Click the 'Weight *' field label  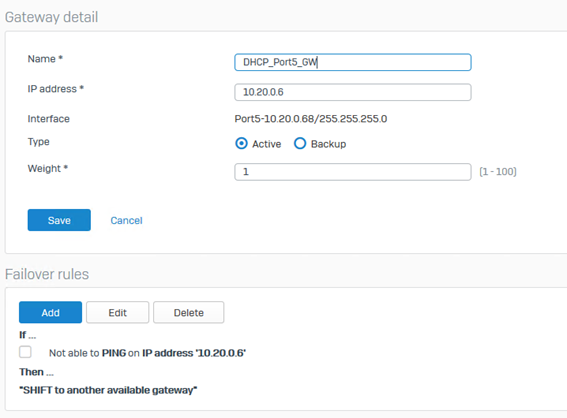[48, 169]
